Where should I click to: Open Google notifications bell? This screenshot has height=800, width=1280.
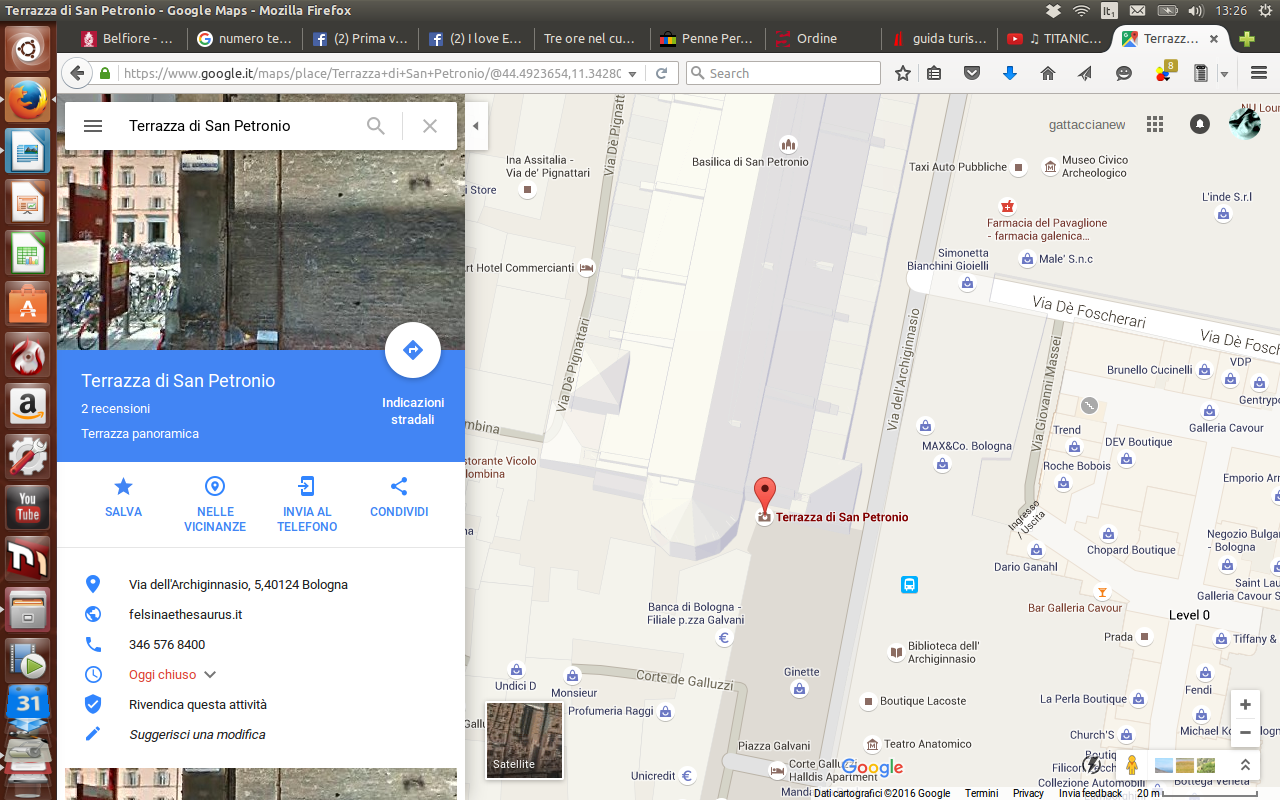(x=1200, y=124)
